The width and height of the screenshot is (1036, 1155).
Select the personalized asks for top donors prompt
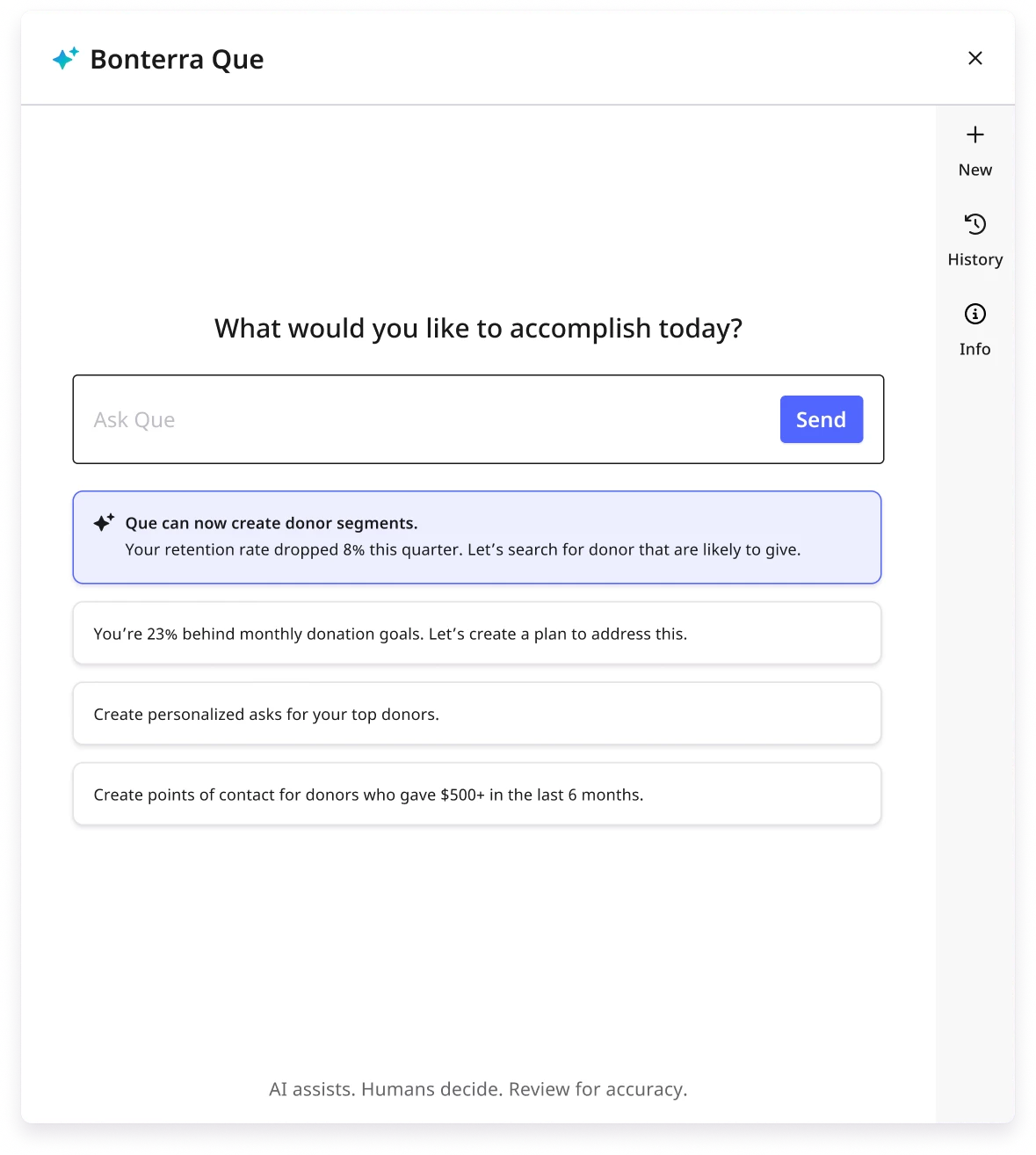click(x=477, y=714)
